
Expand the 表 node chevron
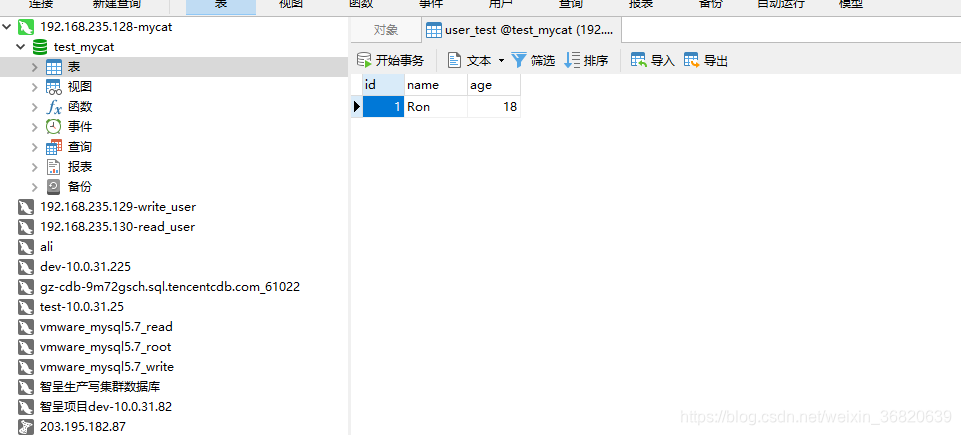coord(35,67)
